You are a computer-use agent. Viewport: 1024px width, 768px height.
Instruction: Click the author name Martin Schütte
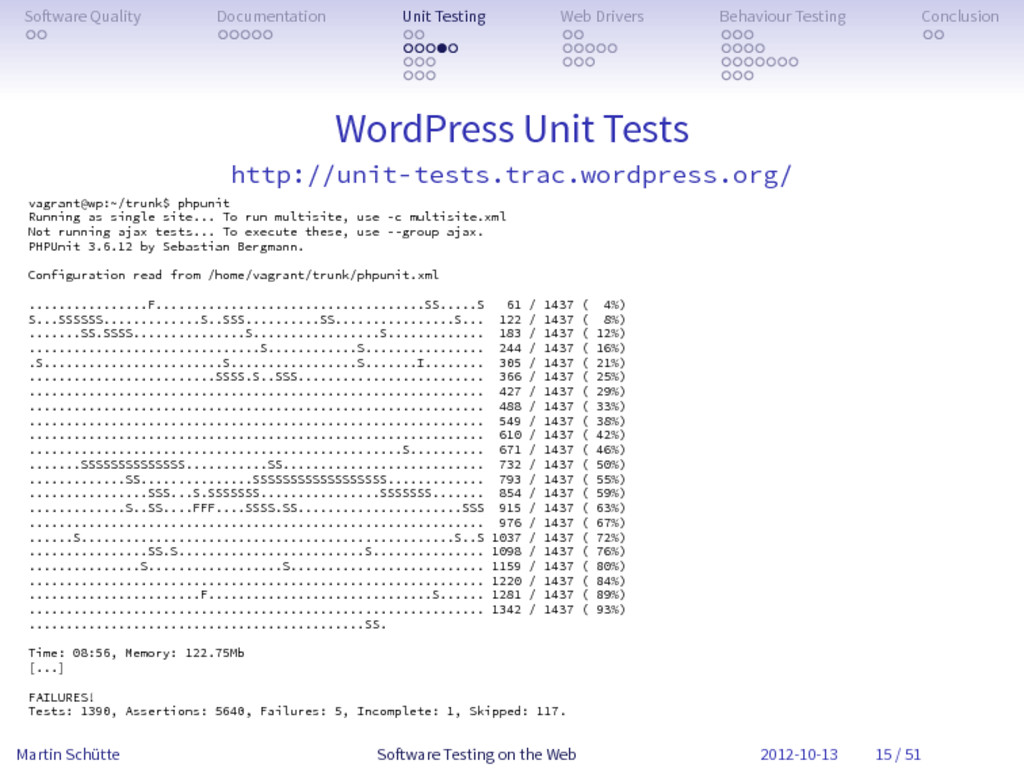click(x=68, y=754)
